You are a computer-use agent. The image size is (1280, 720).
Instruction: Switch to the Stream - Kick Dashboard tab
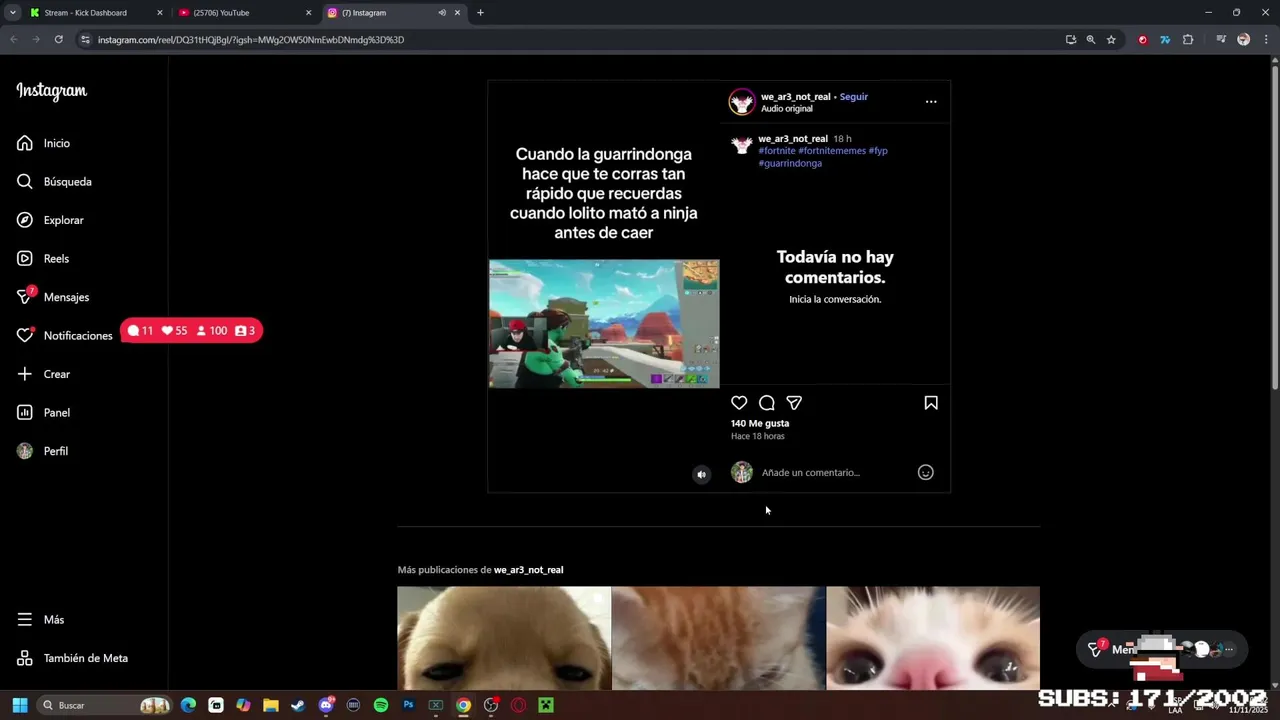coord(95,13)
